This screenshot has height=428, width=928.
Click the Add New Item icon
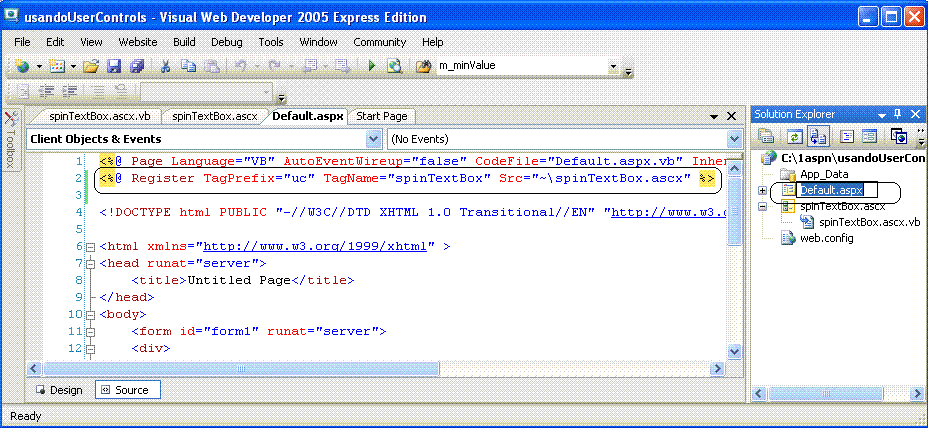coord(57,66)
